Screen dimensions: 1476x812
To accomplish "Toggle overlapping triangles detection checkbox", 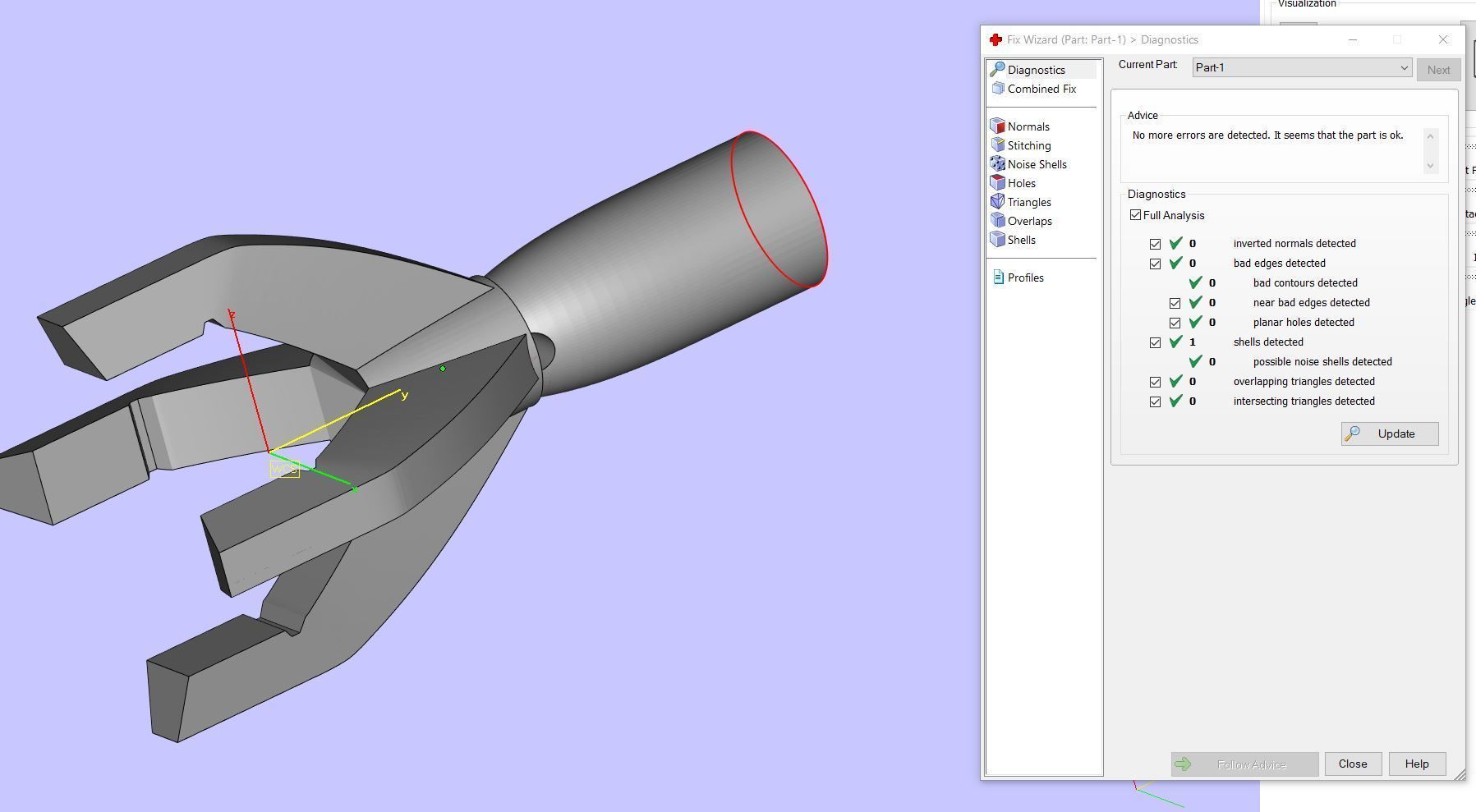I will point(1156,382).
